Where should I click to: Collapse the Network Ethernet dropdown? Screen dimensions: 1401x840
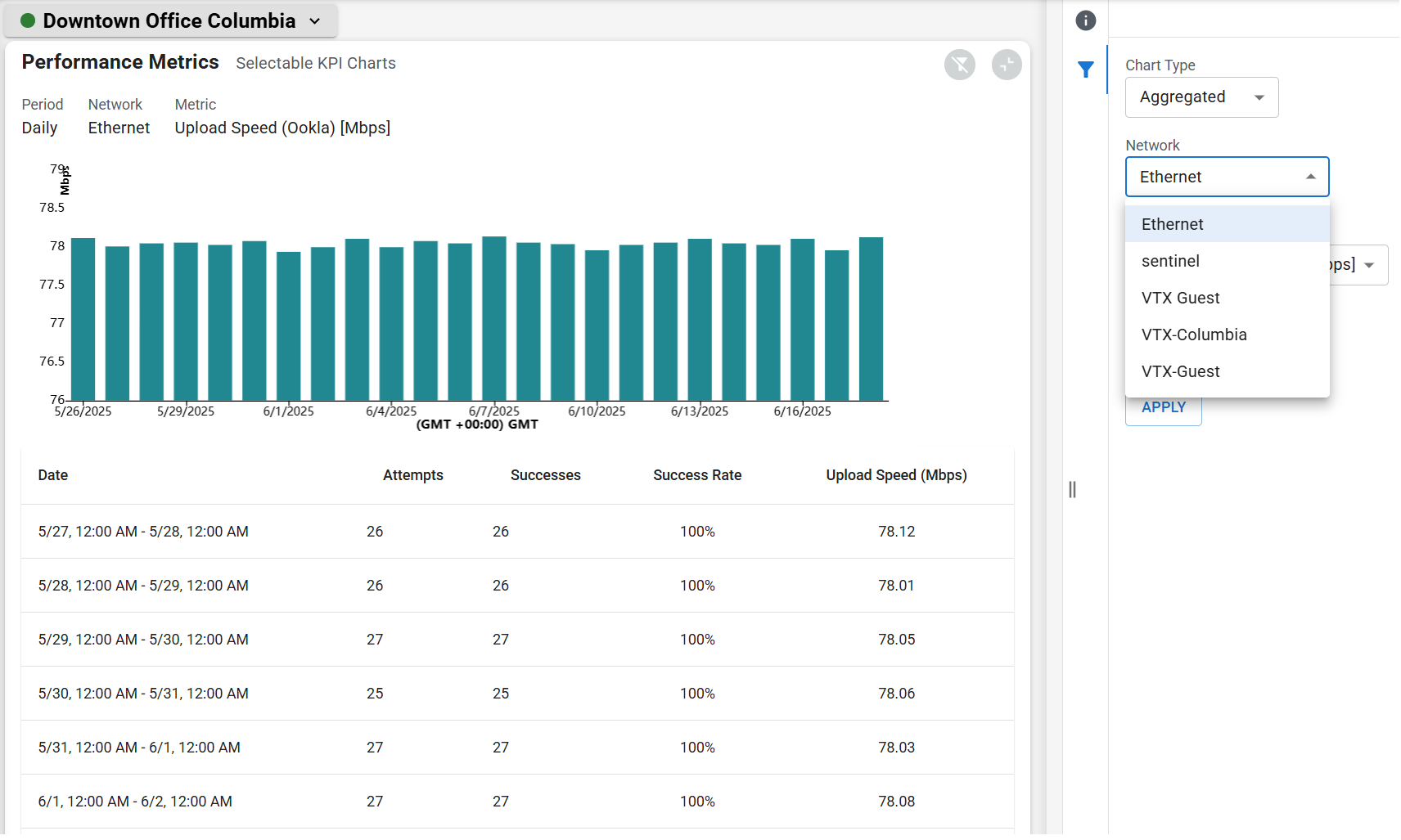[x=1227, y=177]
